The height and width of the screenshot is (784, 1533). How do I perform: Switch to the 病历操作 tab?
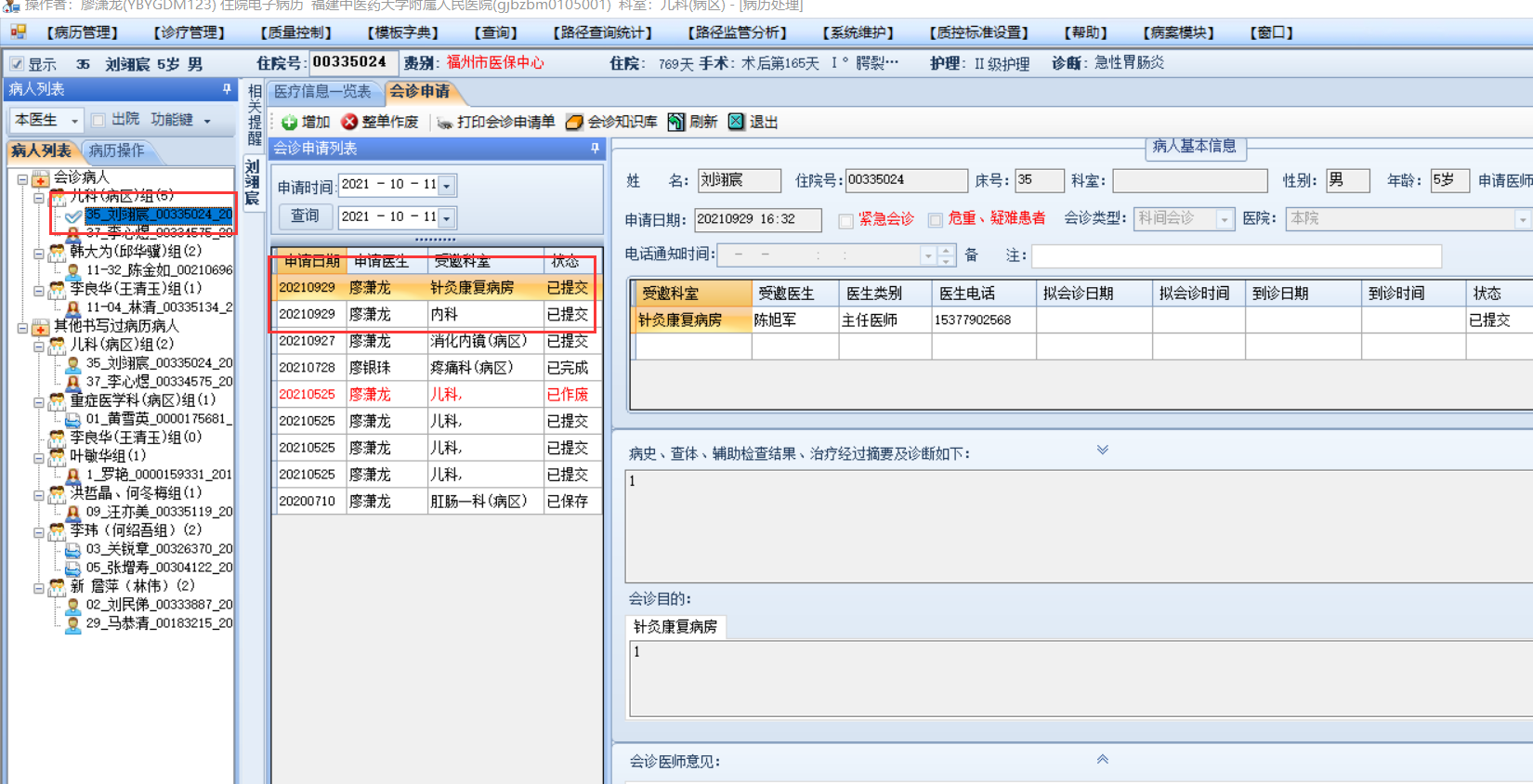[x=116, y=150]
